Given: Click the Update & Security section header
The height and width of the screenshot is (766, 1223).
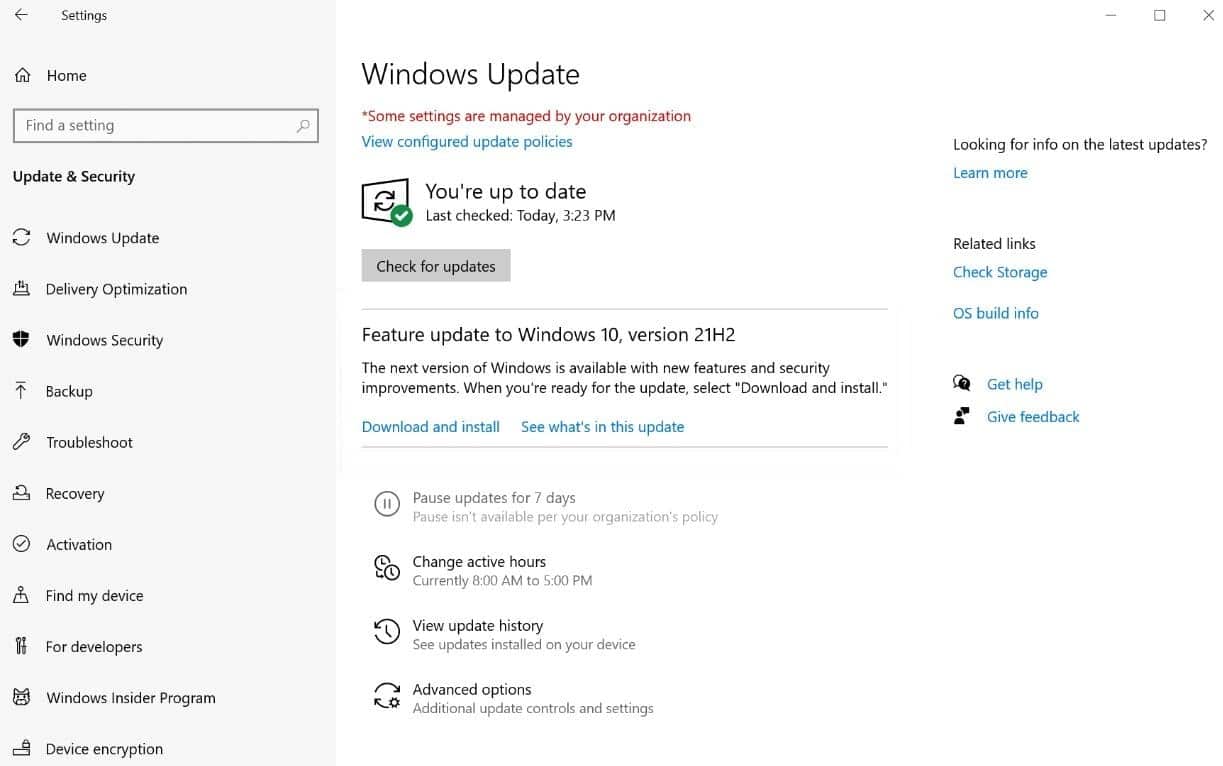Looking at the screenshot, I should click(74, 176).
